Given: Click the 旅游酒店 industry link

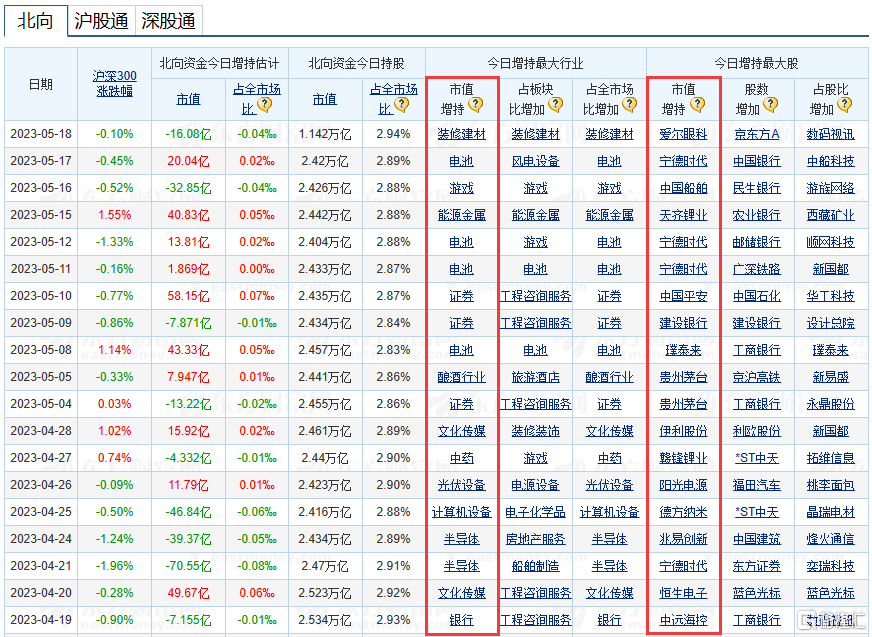Looking at the screenshot, I should pos(536,377).
